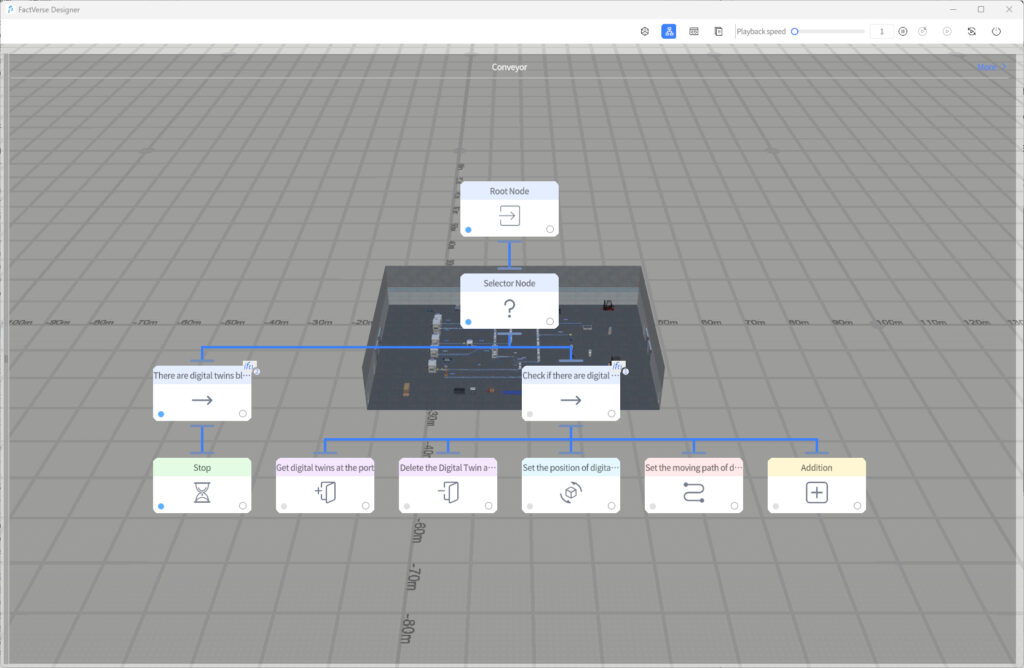Select the Addition node header
This screenshot has width=1024, height=668.
[816, 468]
